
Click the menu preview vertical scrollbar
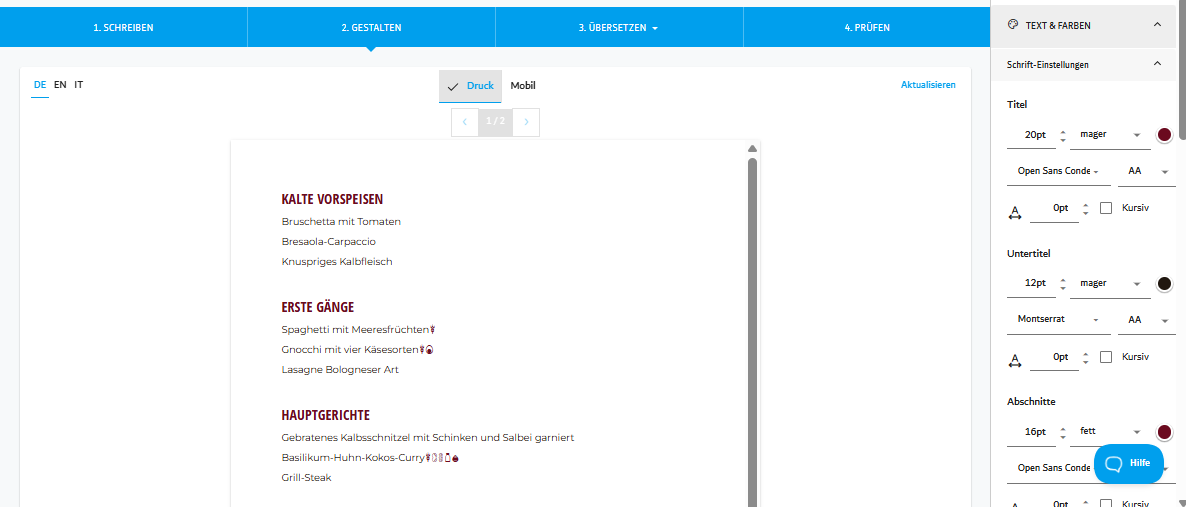(752, 331)
